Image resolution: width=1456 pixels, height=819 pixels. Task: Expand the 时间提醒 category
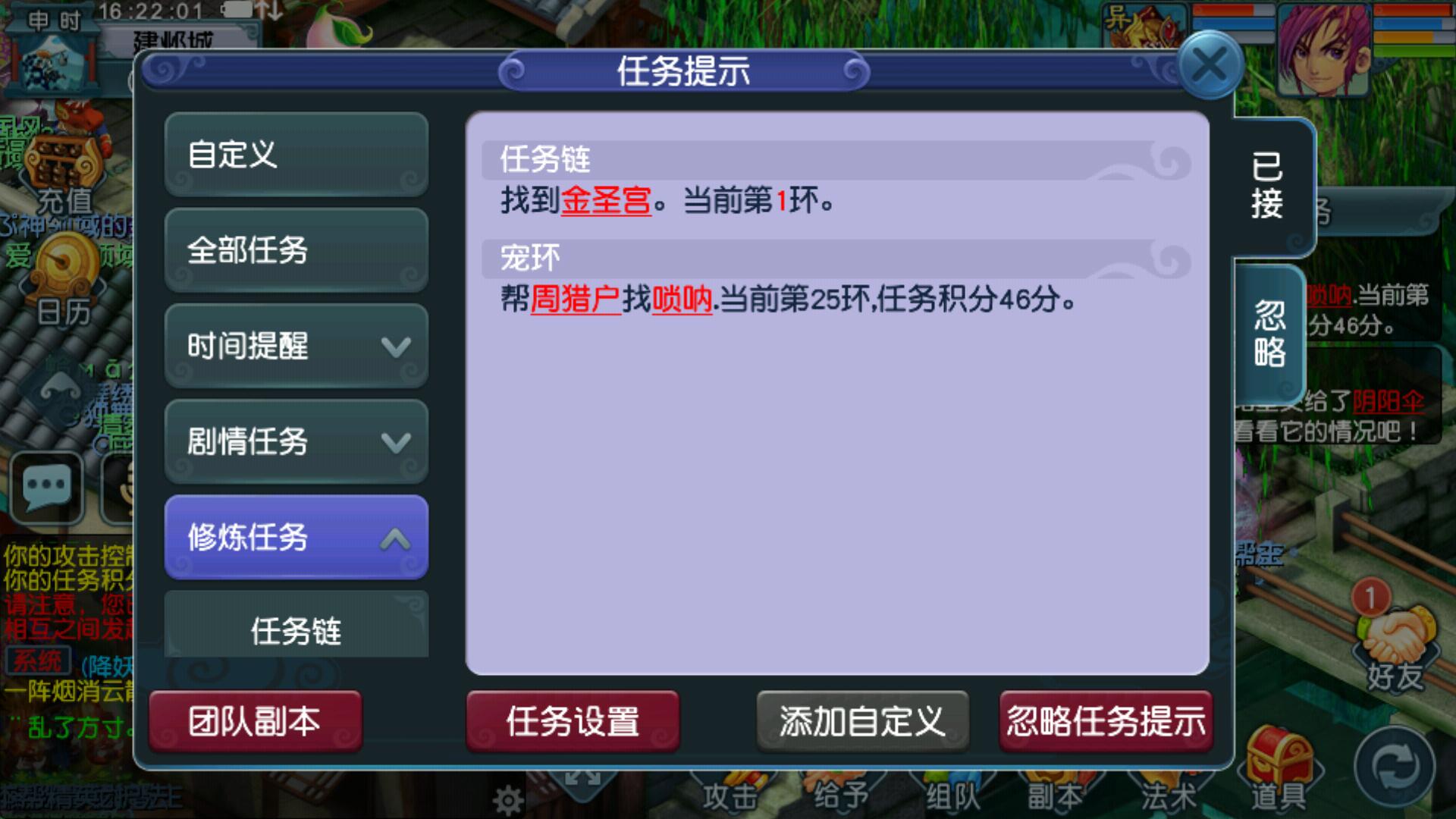297,346
